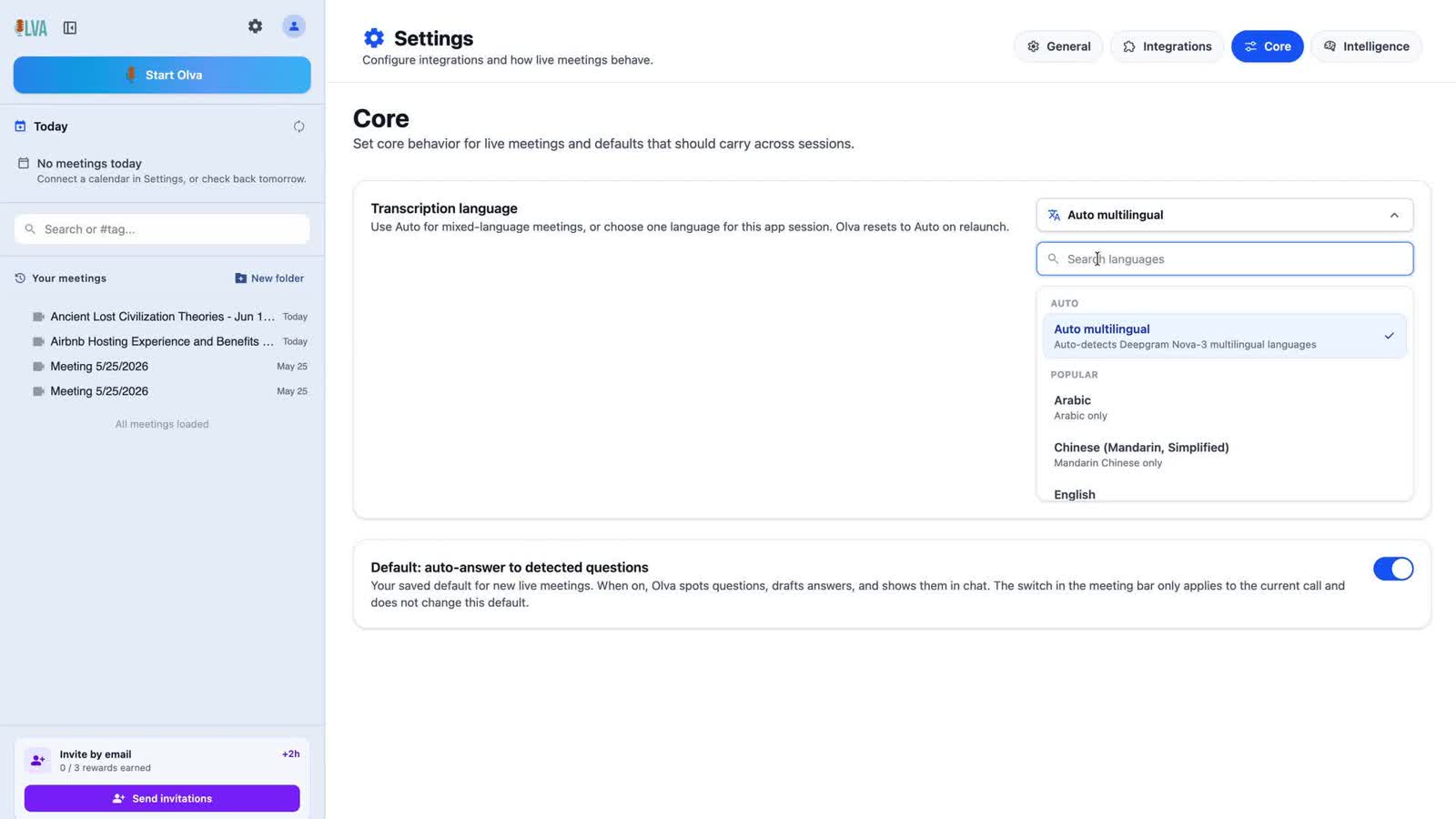Collapse the Auto multilingual language dropdown
The image size is (1456, 819).
1224,215
